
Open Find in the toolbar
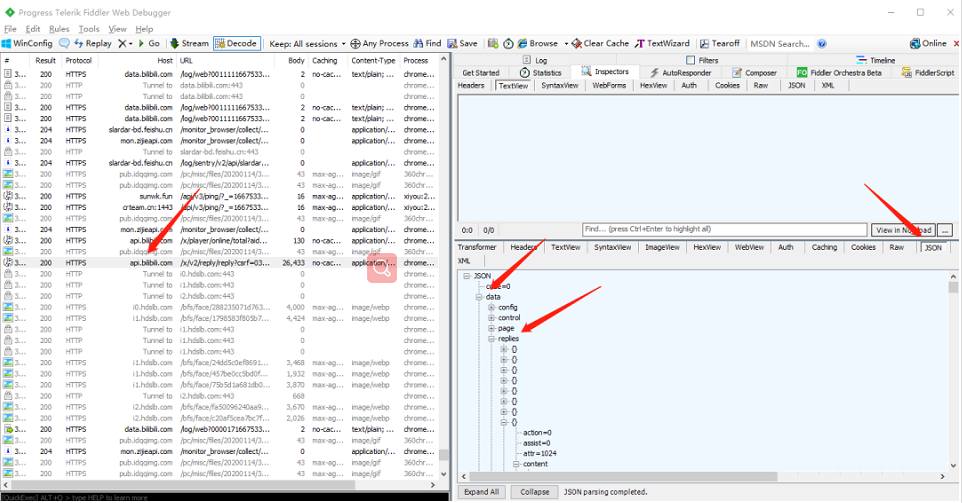coord(428,44)
